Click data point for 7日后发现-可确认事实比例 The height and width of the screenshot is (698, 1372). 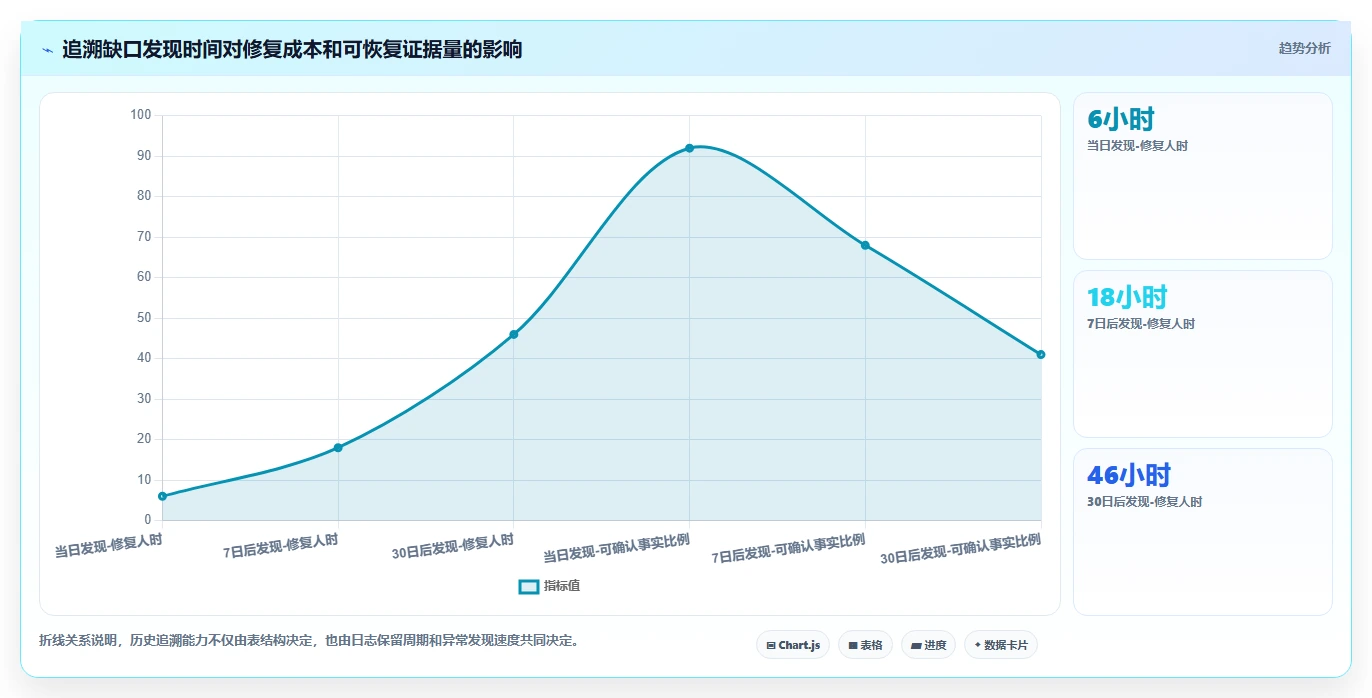click(865, 245)
